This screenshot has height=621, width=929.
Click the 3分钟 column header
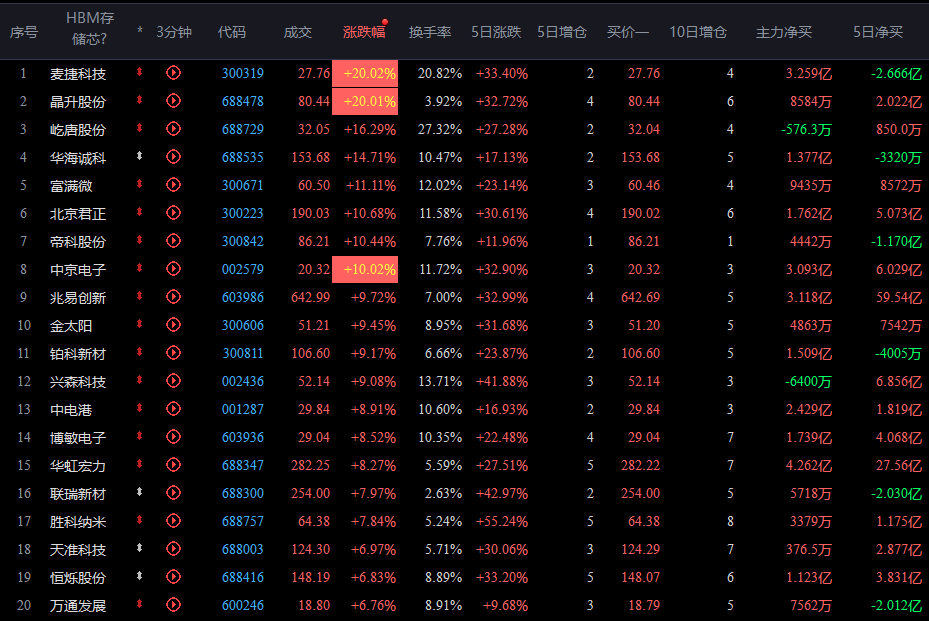[174, 32]
